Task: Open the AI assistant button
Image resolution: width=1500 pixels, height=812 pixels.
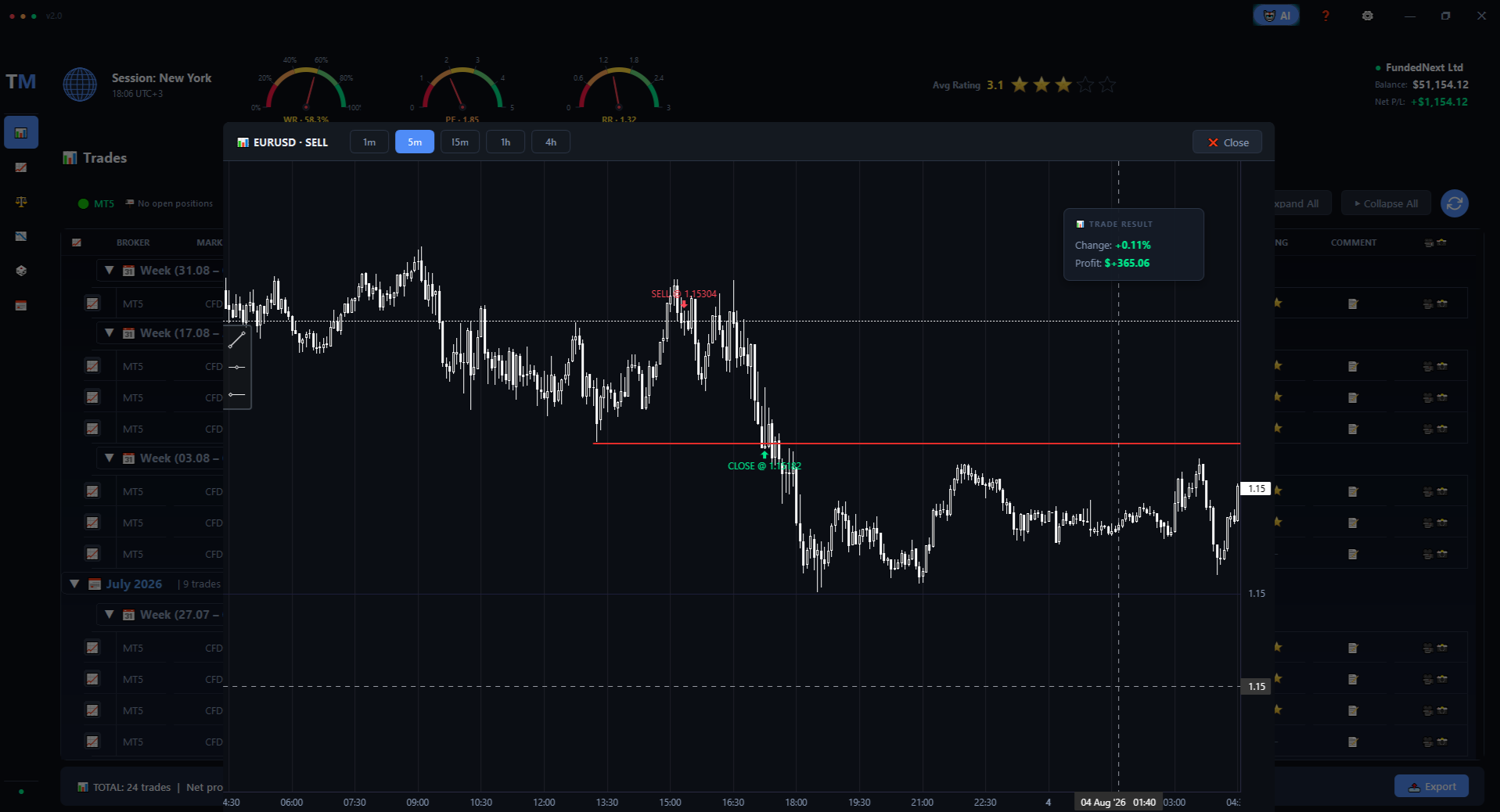Action: click(1276, 16)
